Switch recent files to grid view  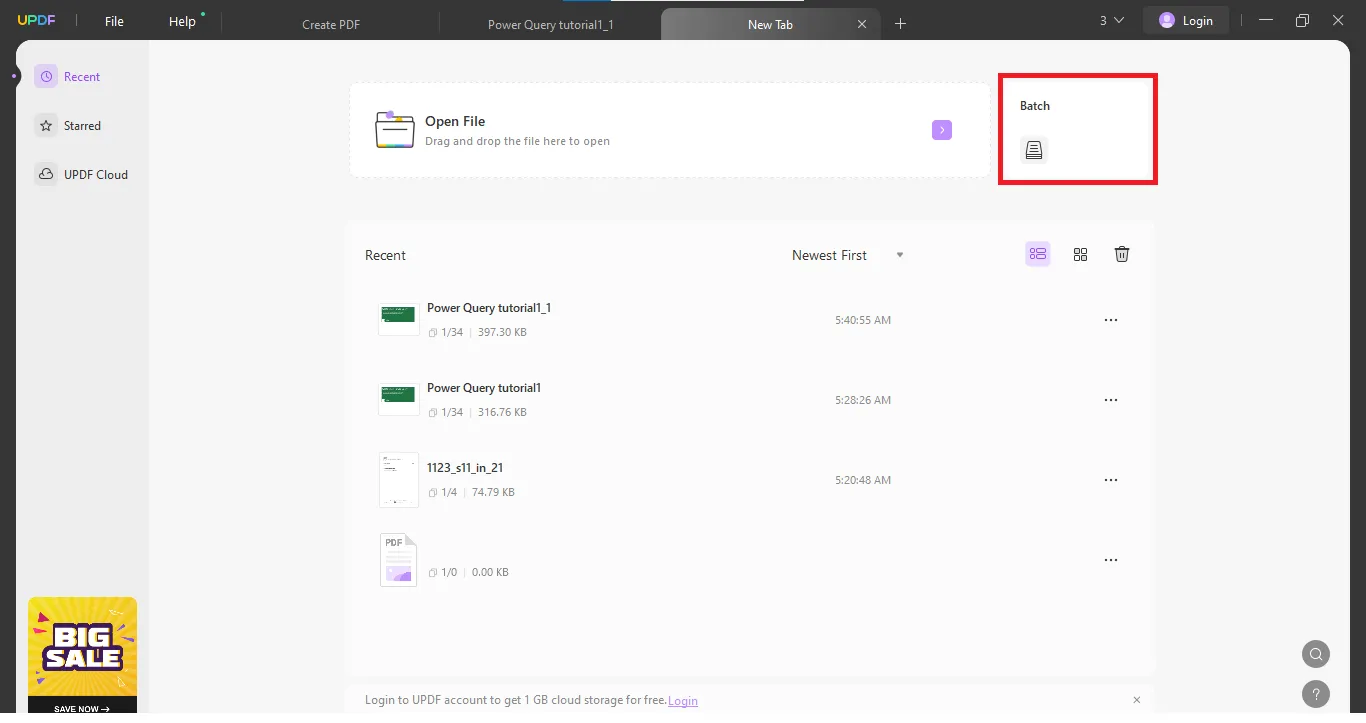(1080, 254)
